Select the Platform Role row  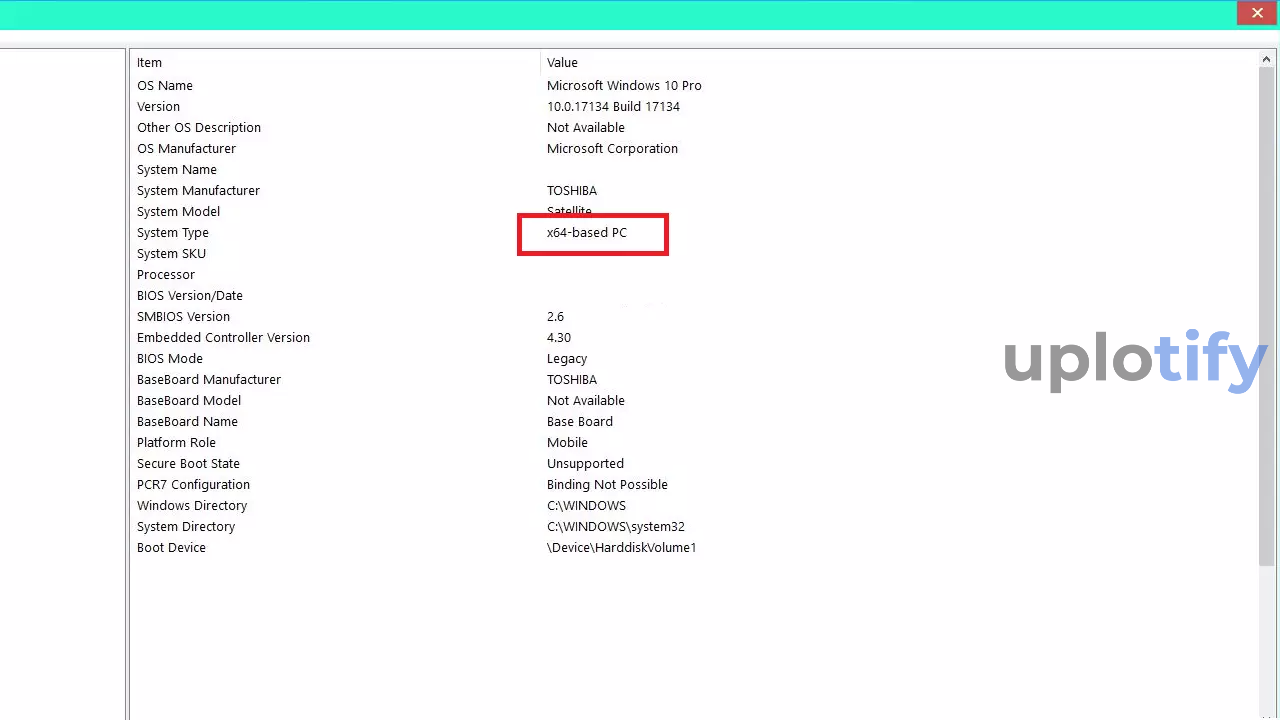click(694, 442)
